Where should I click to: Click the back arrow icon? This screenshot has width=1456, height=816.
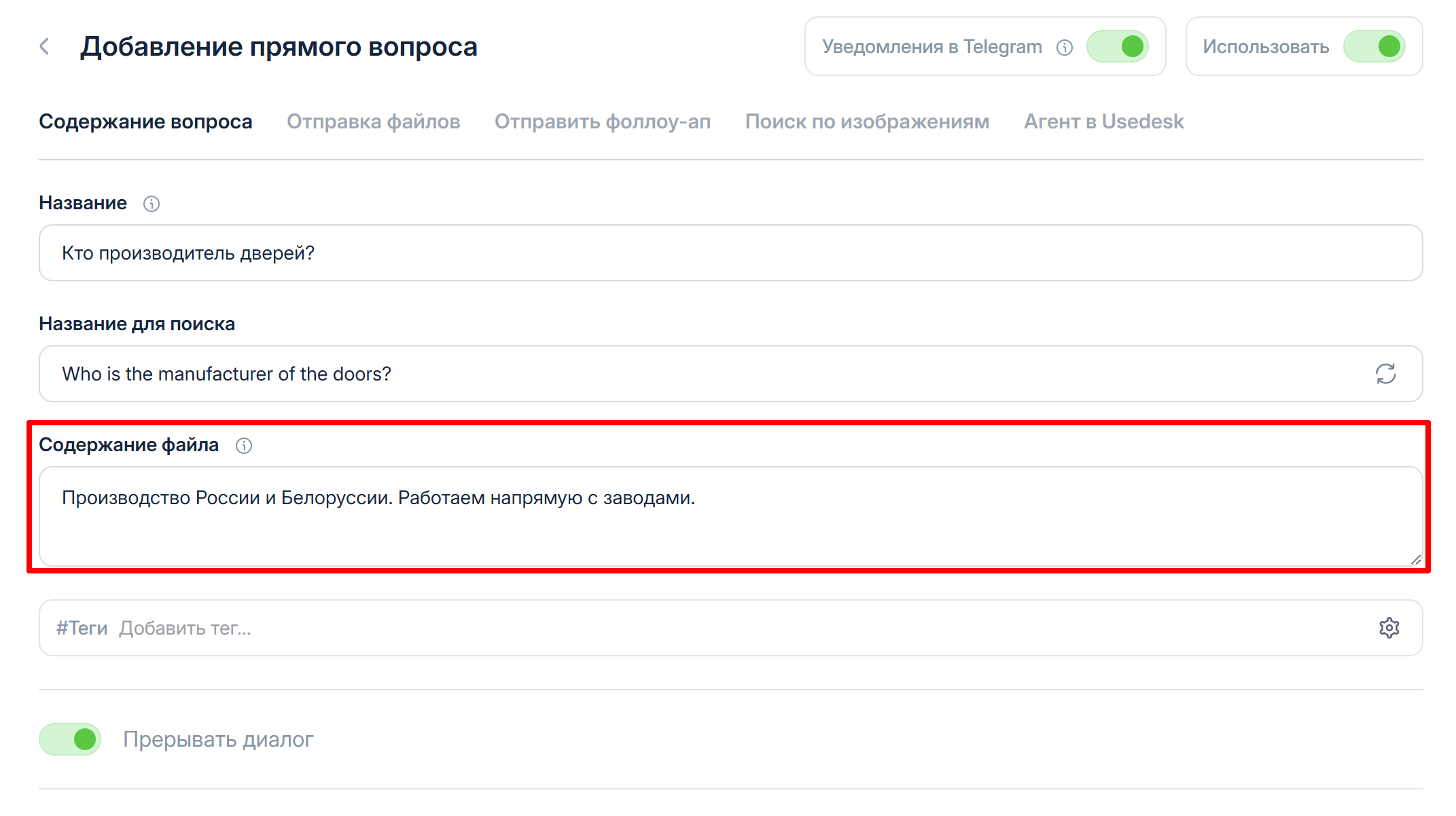tap(45, 47)
